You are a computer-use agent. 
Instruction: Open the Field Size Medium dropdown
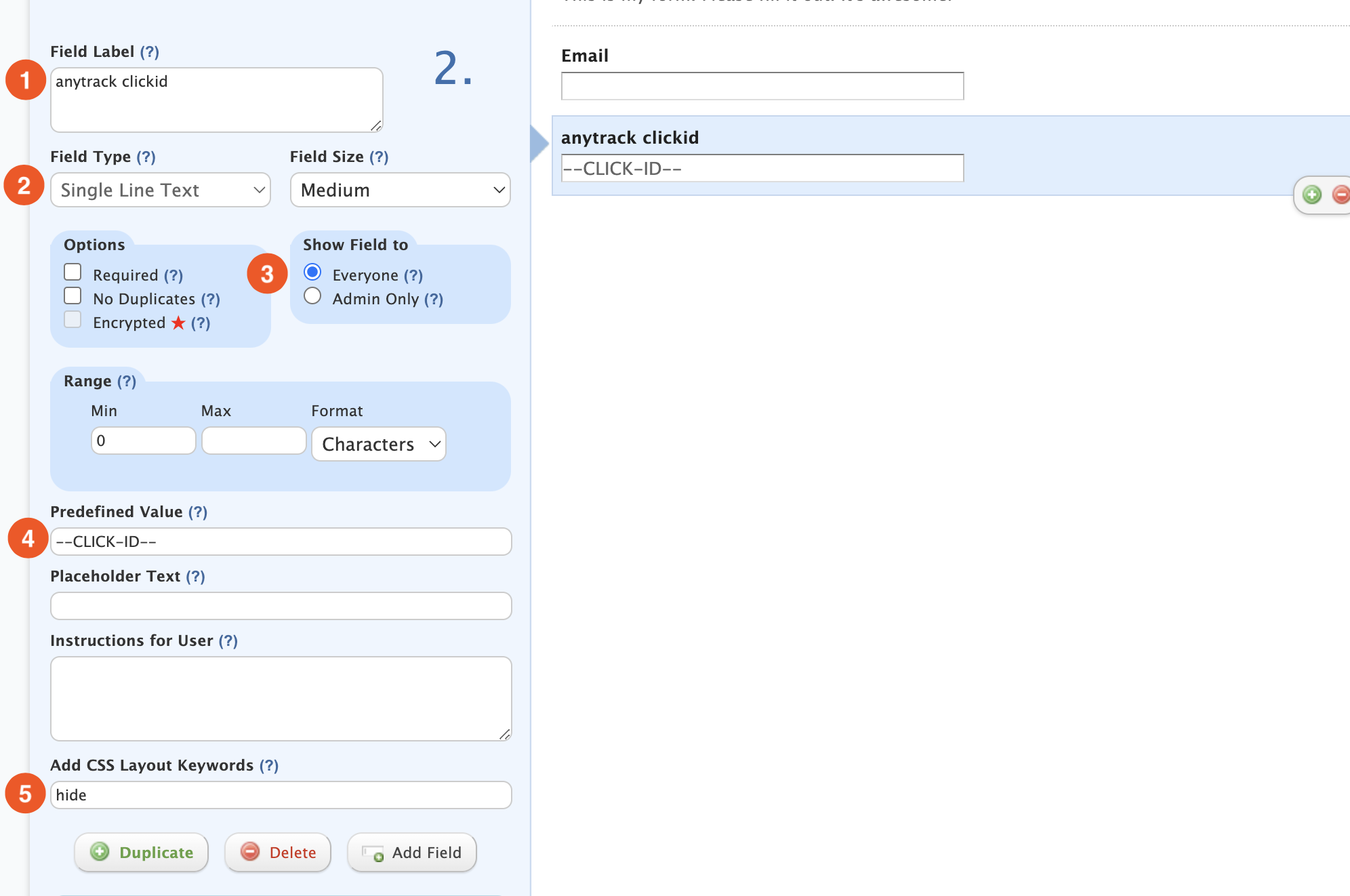(x=401, y=190)
